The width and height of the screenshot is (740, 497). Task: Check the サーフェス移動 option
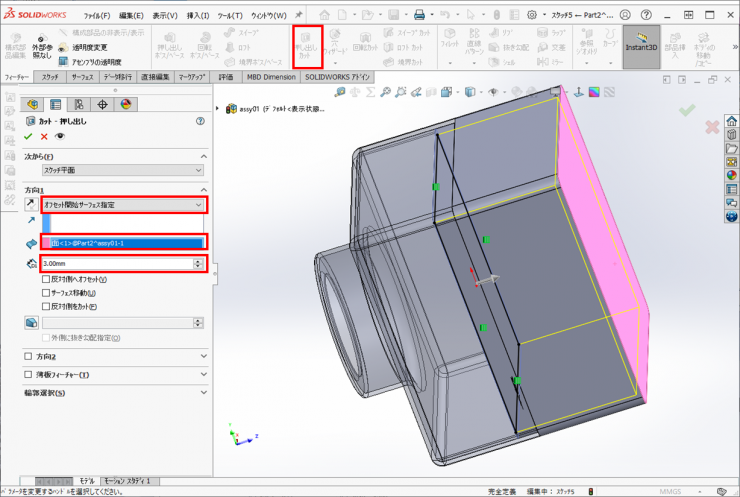coord(47,293)
